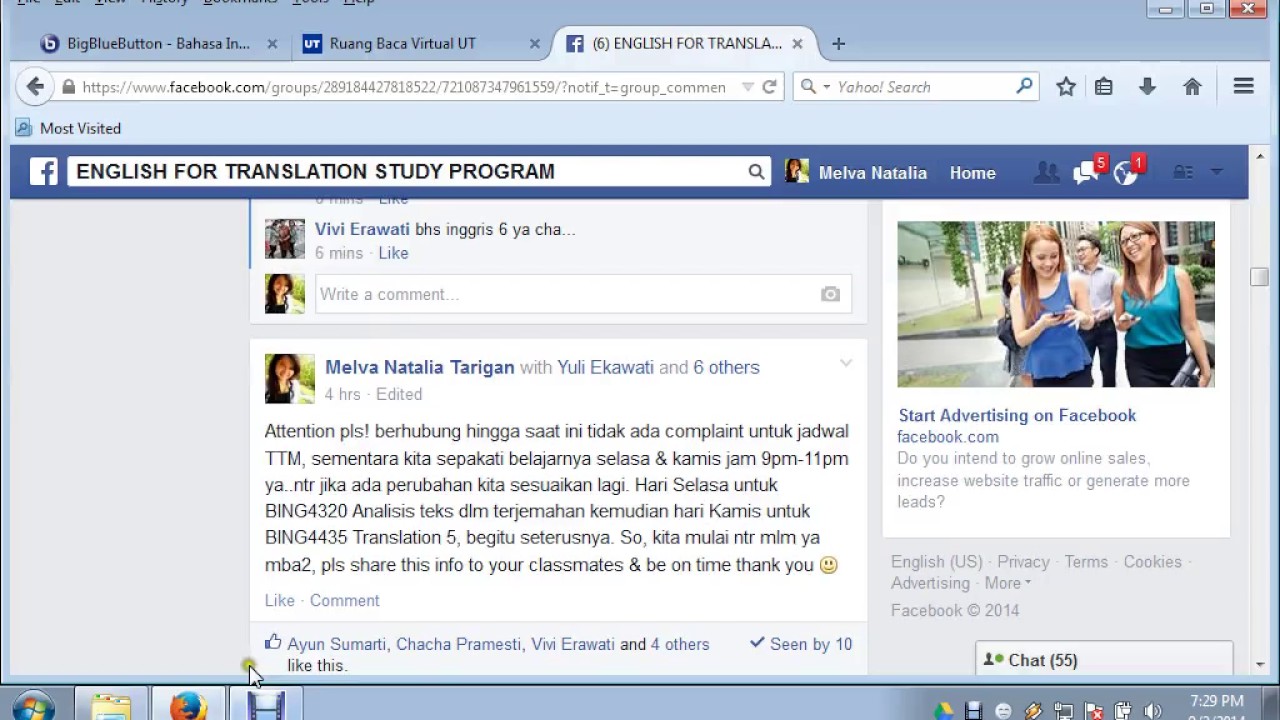Image resolution: width=1280 pixels, height=720 pixels.
Task: Open Melva Natalia Tarigan post author link
Action: (420, 367)
